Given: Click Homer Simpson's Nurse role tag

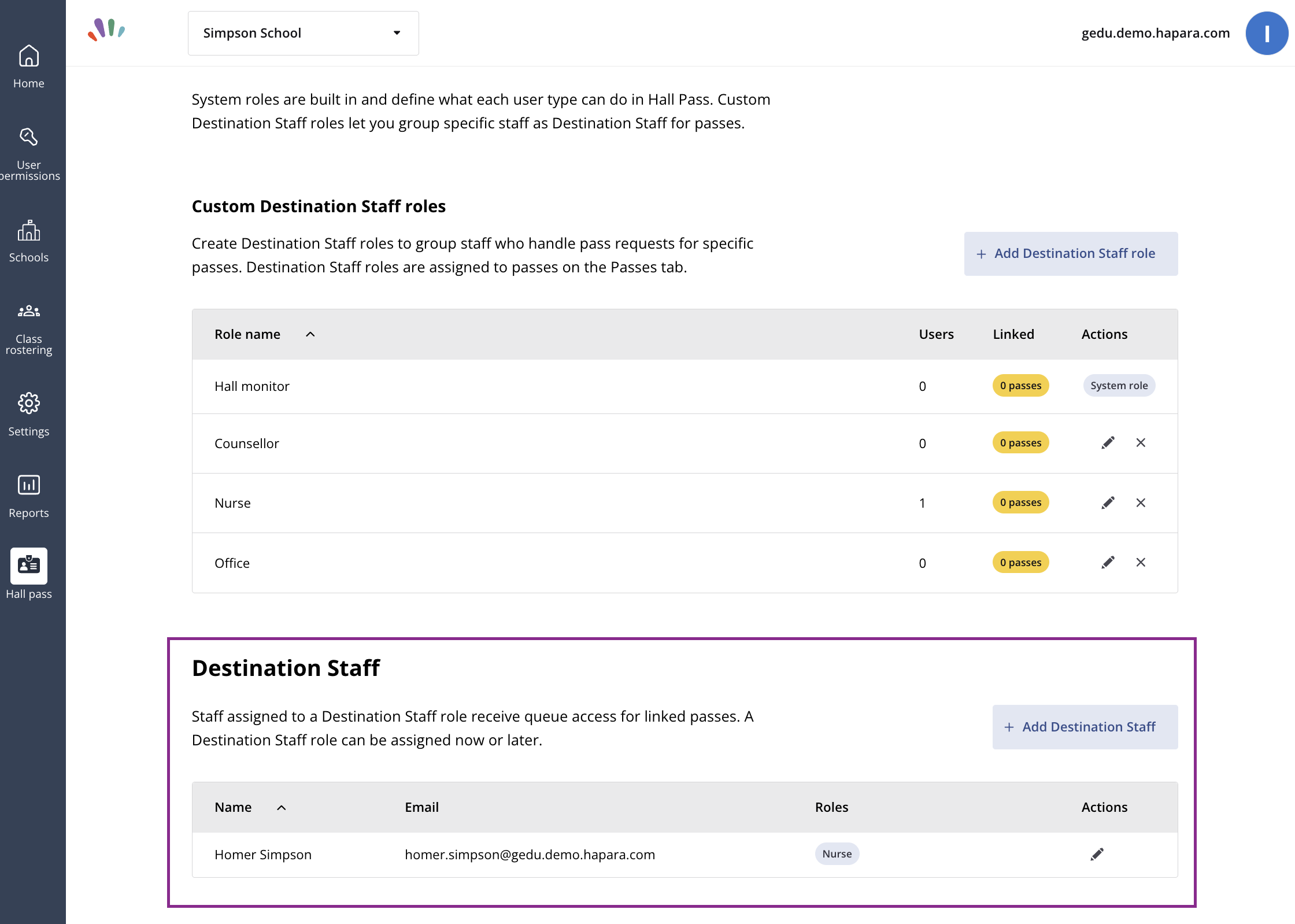Looking at the screenshot, I should pyautogui.click(x=837, y=853).
